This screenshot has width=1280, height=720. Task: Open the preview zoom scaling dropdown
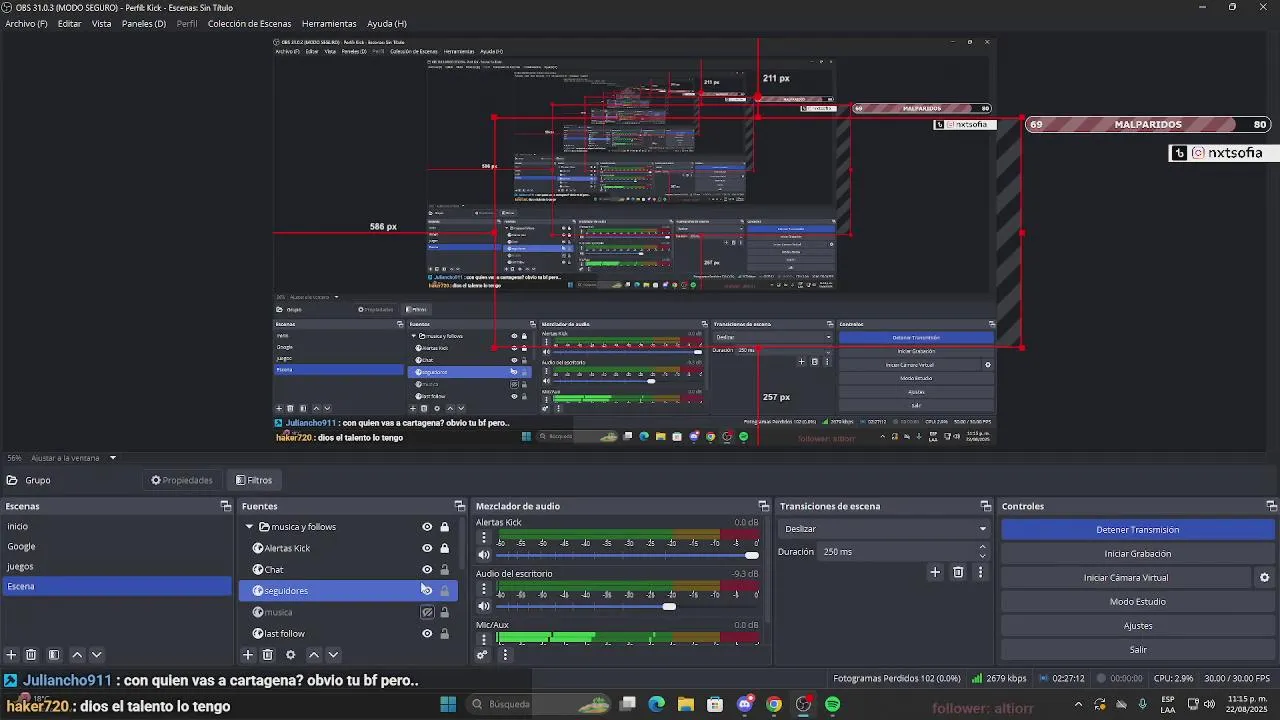(x=113, y=458)
